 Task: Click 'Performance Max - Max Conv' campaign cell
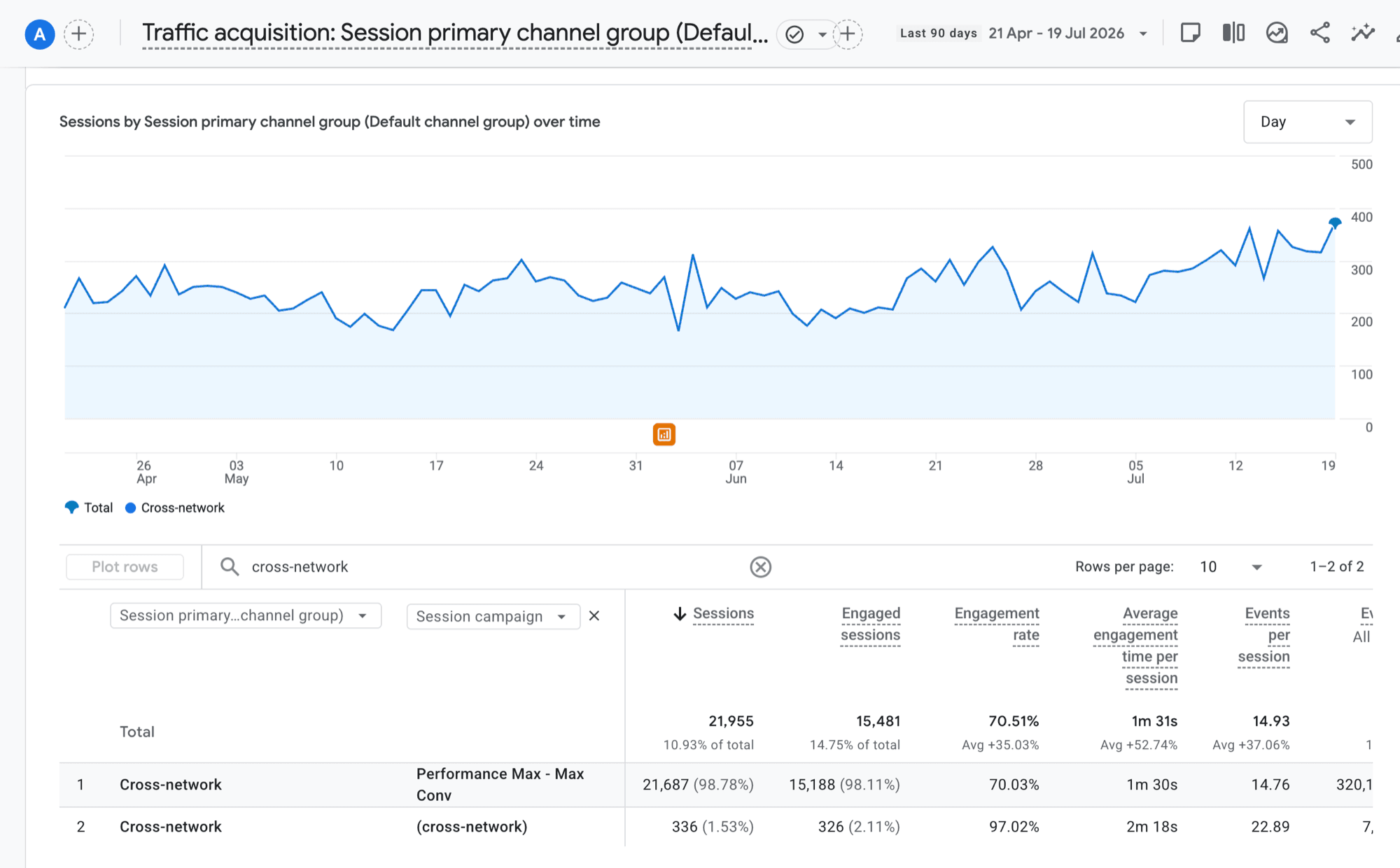(500, 785)
